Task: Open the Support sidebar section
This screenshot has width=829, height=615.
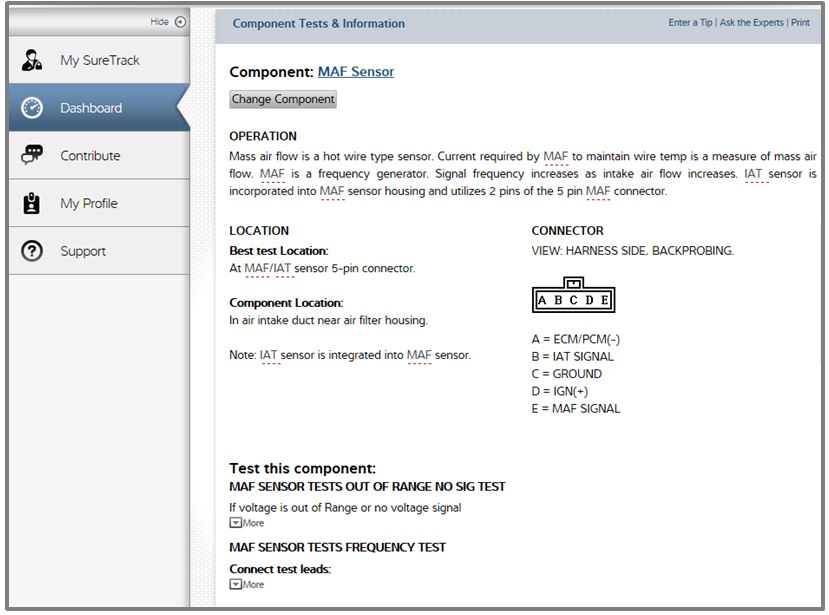Action: pyautogui.click(x=83, y=251)
